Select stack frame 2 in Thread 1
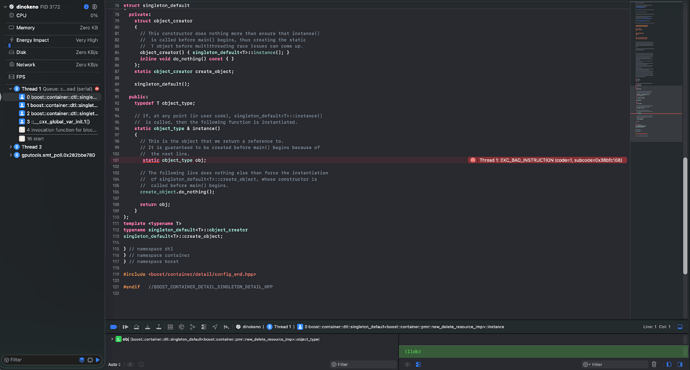Image resolution: width=690 pixels, height=370 pixels. 58,114
